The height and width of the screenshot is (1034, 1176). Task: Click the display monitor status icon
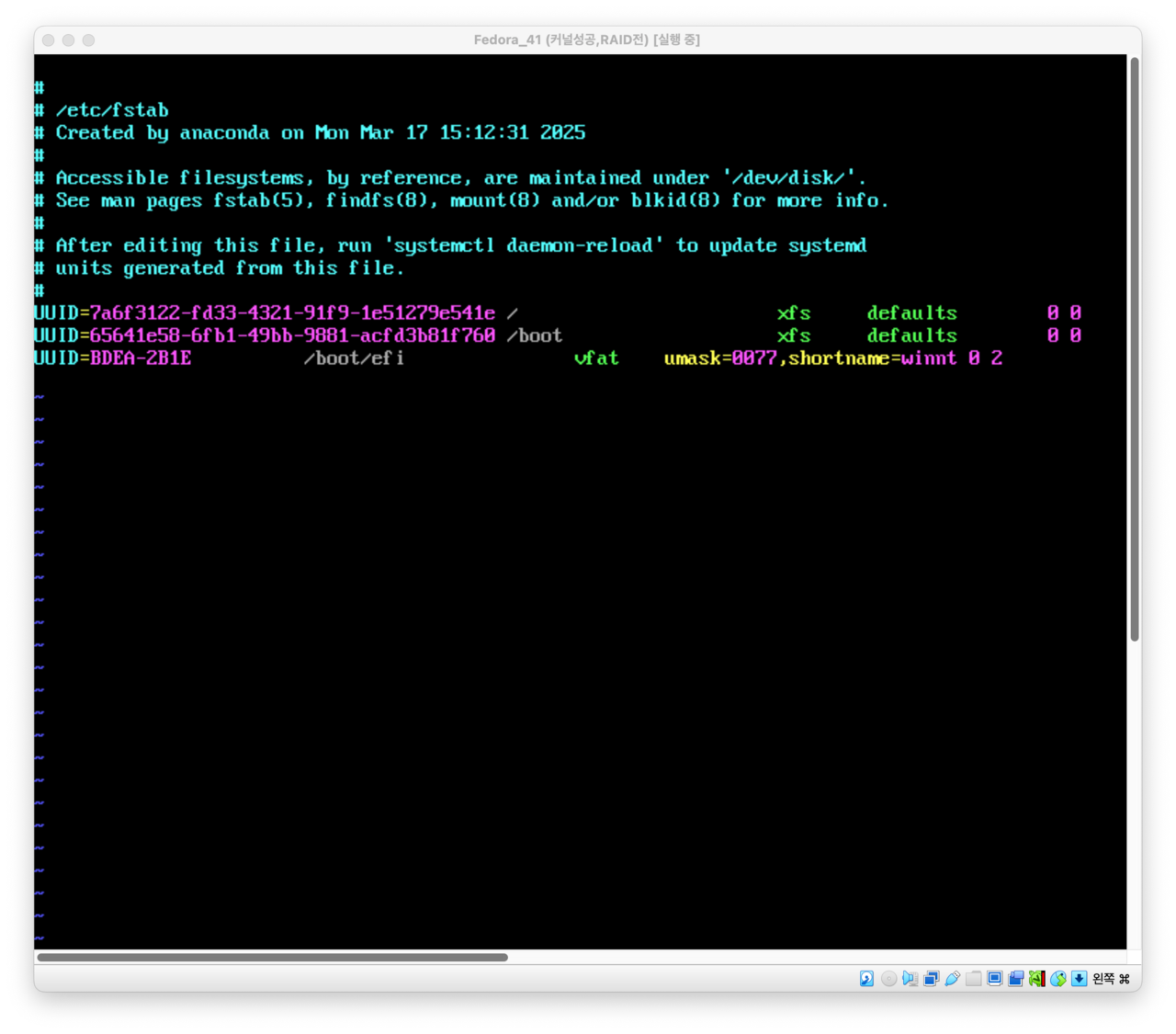point(995,979)
